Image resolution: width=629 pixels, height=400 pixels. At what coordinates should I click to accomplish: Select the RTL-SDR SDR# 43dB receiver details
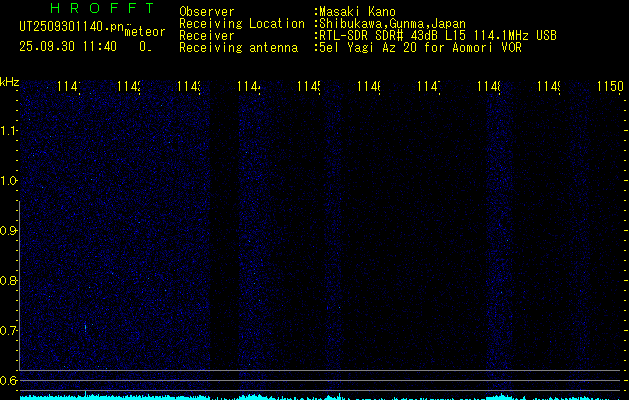(438, 36)
